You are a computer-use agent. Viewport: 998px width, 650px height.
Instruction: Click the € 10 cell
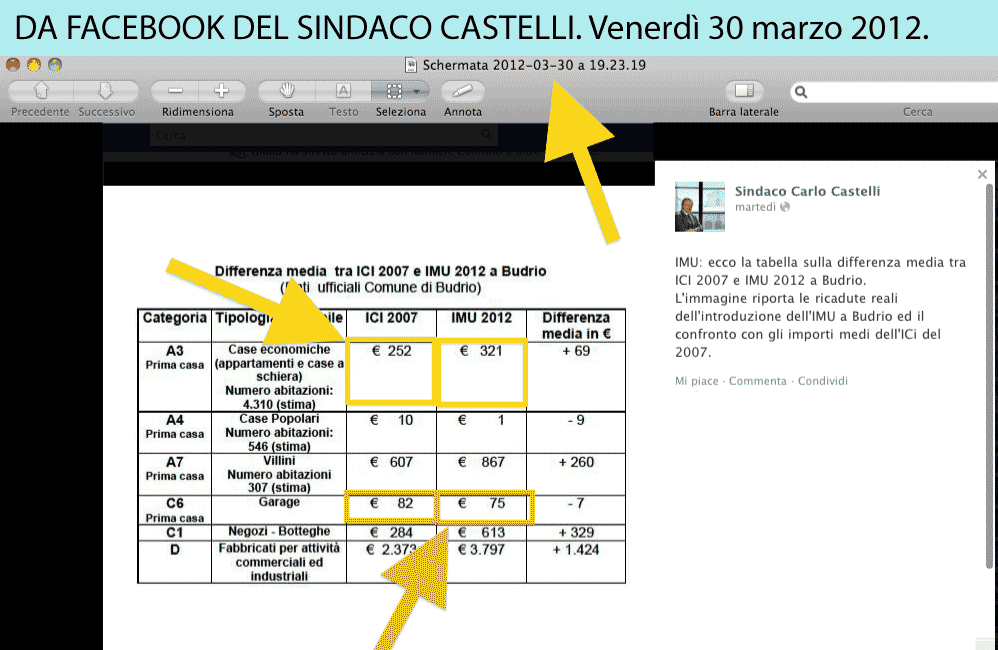pos(391,432)
